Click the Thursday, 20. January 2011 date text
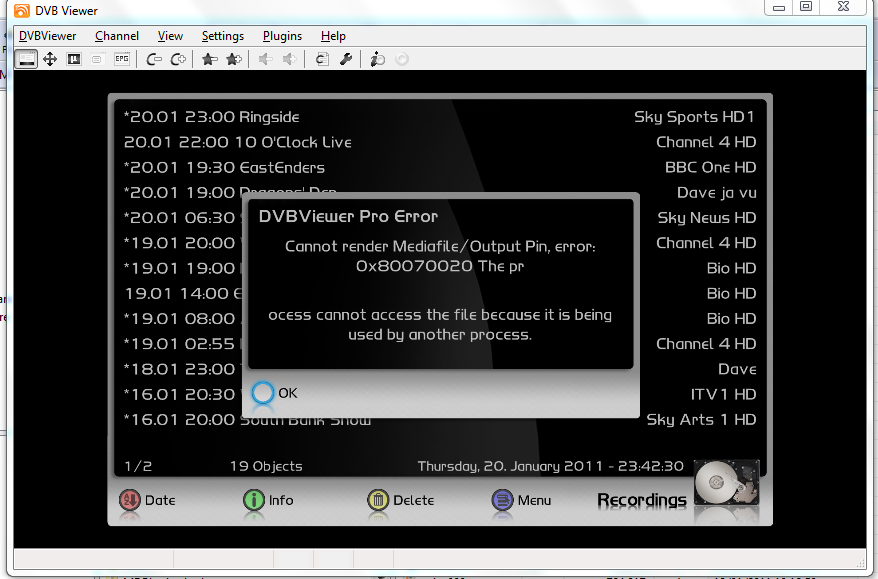Image resolution: width=878 pixels, height=579 pixels. pyautogui.click(x=510, y=466)
